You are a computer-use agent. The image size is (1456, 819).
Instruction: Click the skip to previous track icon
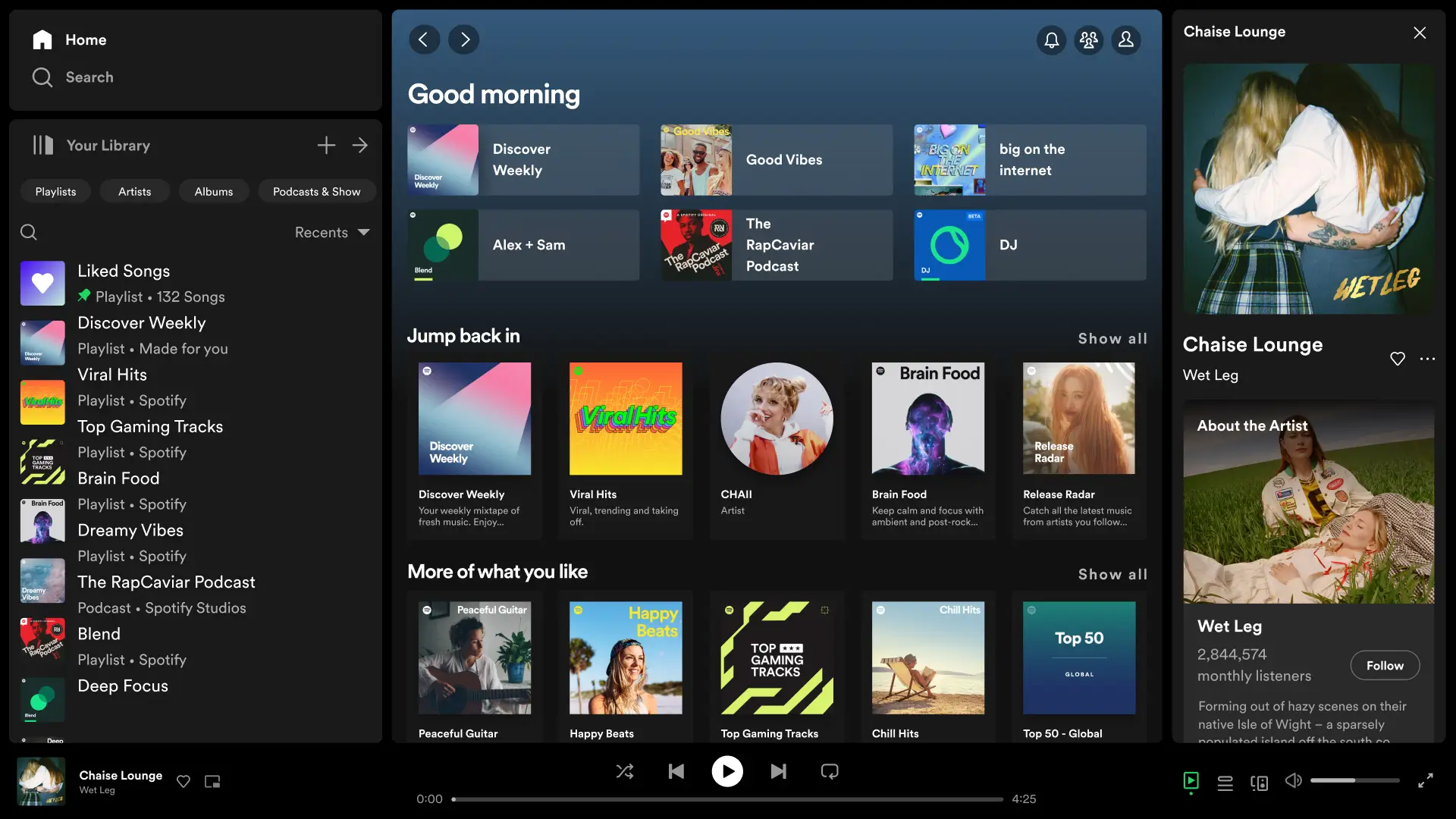pyautogui.click(x=677, y=771)
